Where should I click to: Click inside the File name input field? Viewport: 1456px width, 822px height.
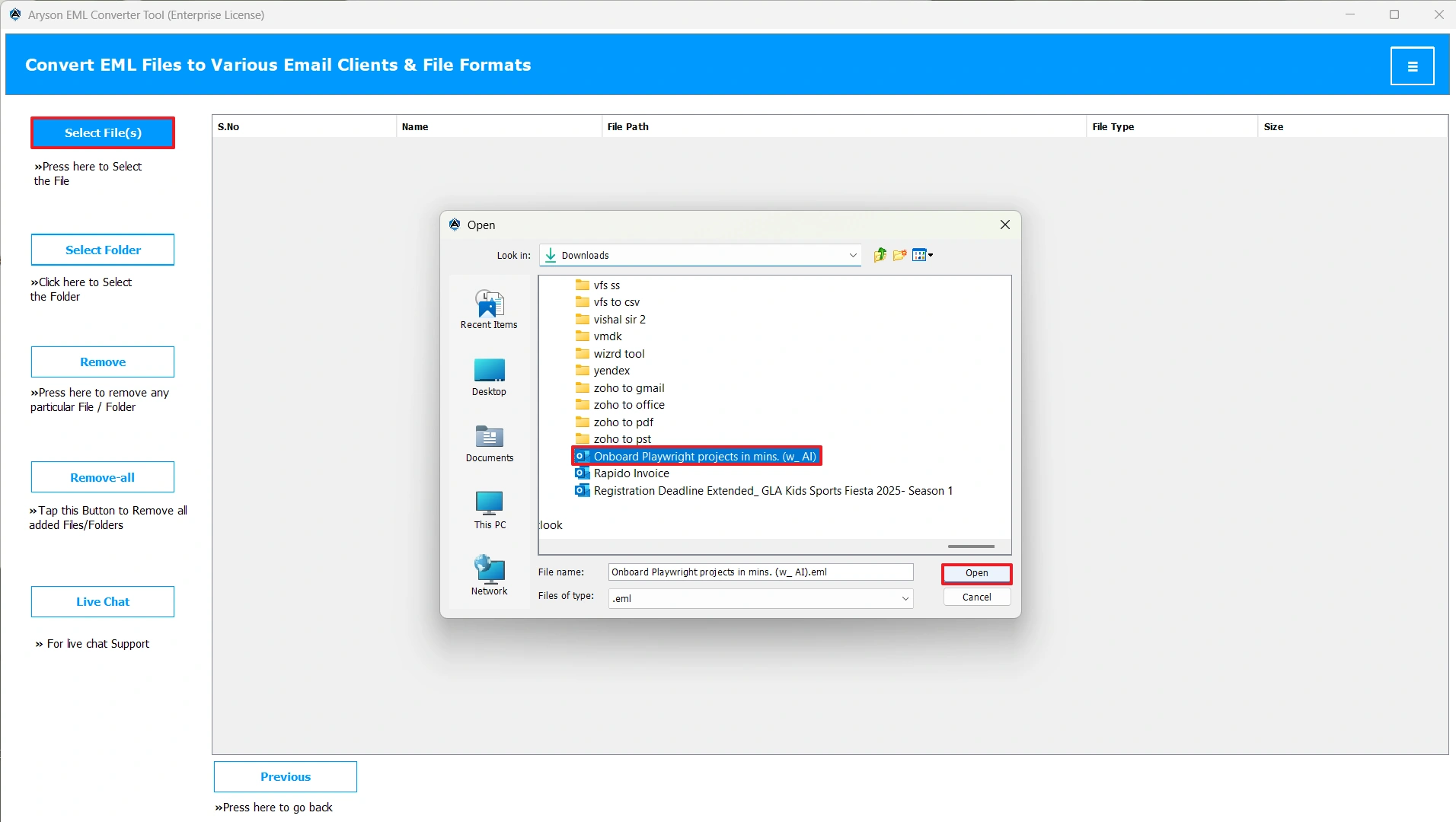[x=759, y=572]
